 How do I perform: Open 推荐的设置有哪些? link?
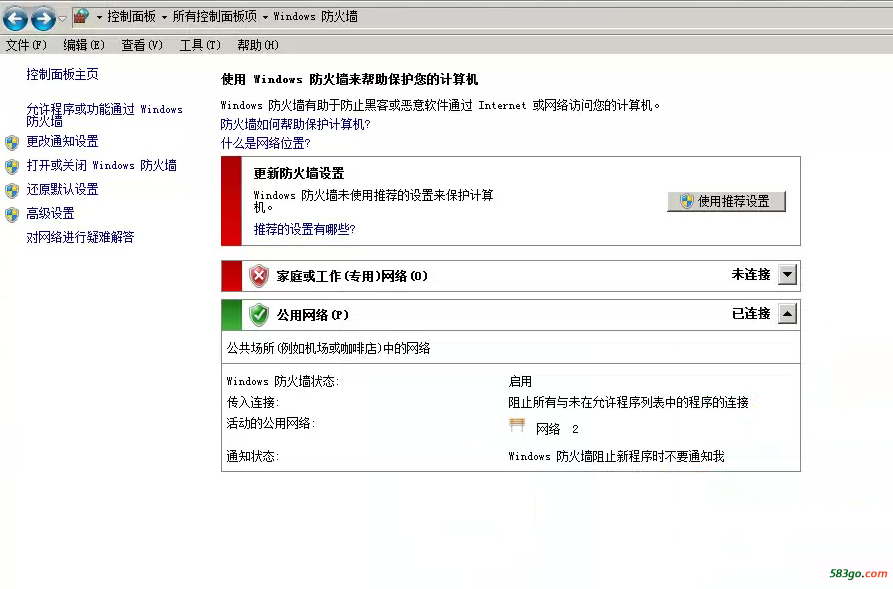(x=305, y=229)
